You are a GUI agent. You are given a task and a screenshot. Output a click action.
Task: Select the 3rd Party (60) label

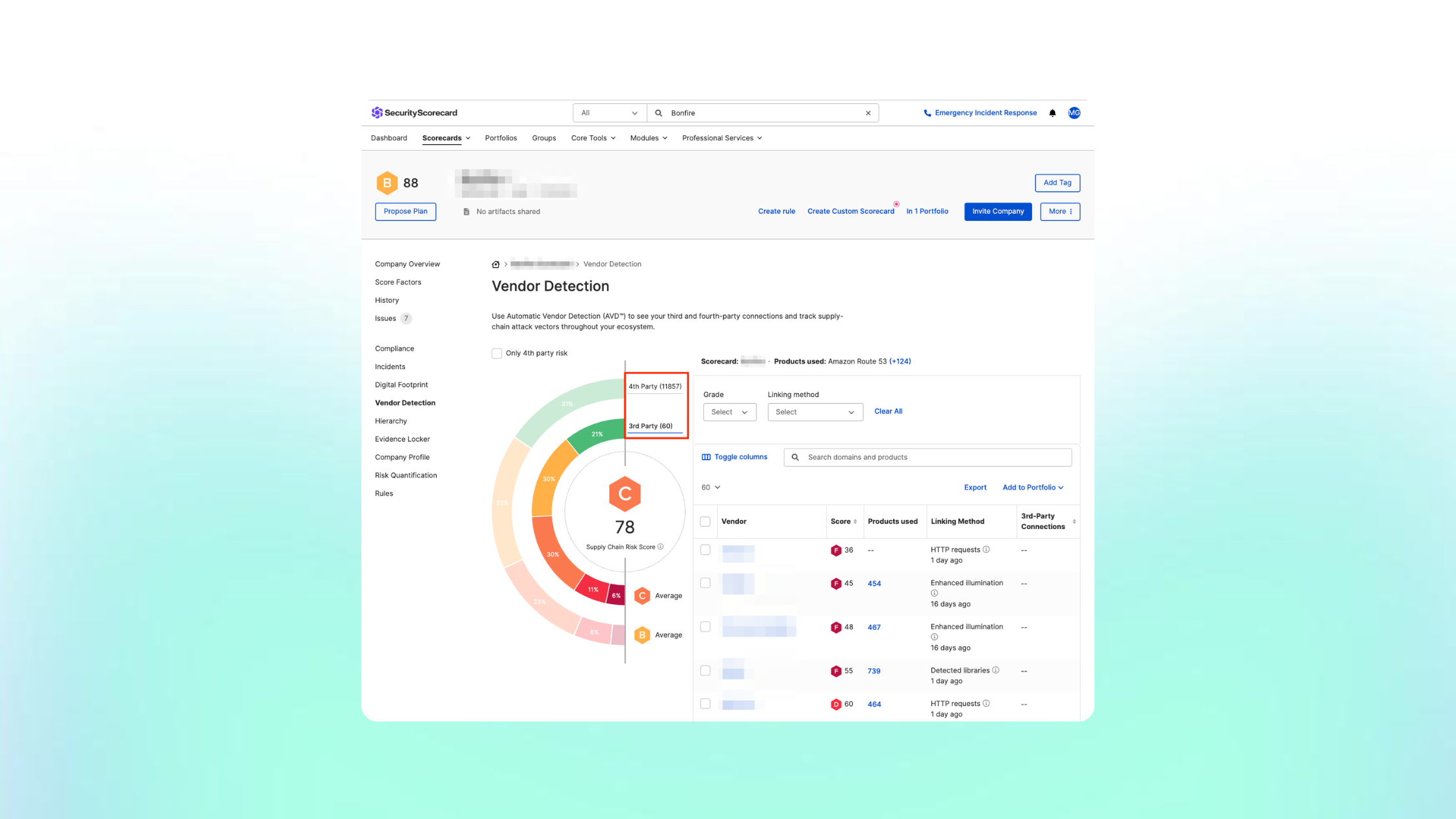click(x=650, y=426)
